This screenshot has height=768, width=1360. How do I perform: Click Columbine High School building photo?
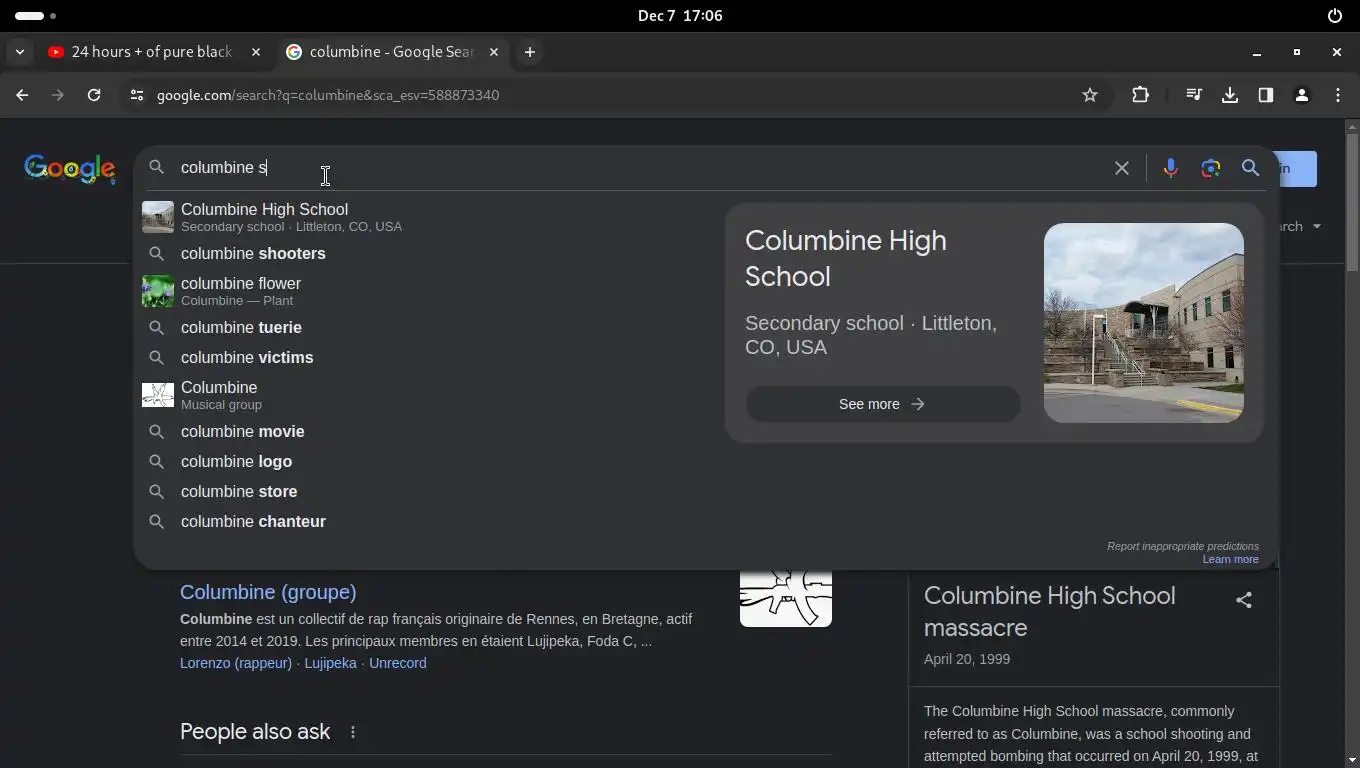pos(1143,322)
